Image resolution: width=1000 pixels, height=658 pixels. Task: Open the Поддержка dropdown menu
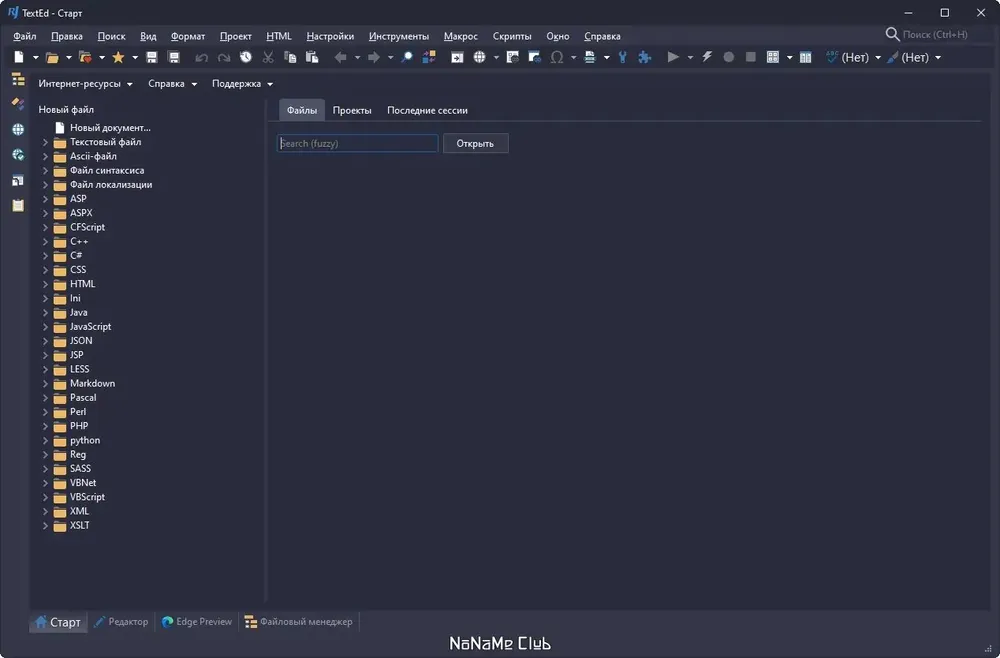click(x=242, y=84)
